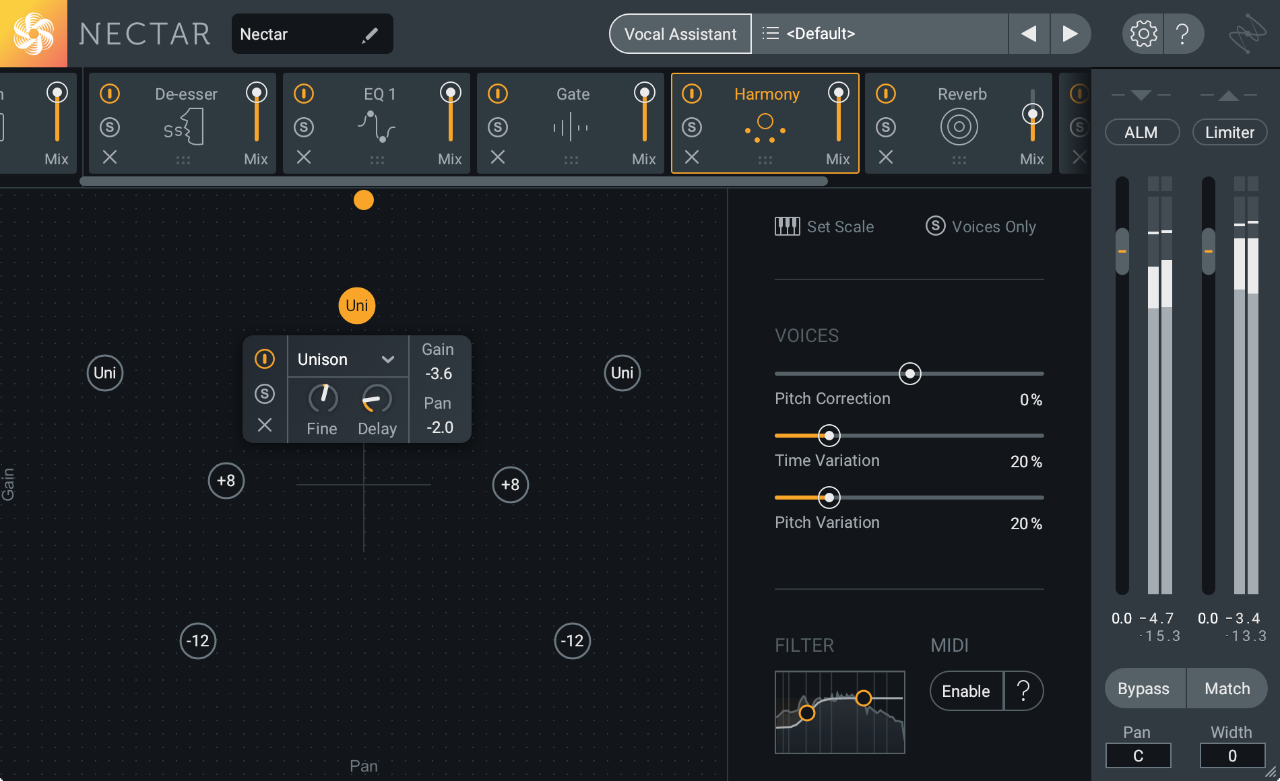Solo the selected Unison voice in popup

[265, 393]
